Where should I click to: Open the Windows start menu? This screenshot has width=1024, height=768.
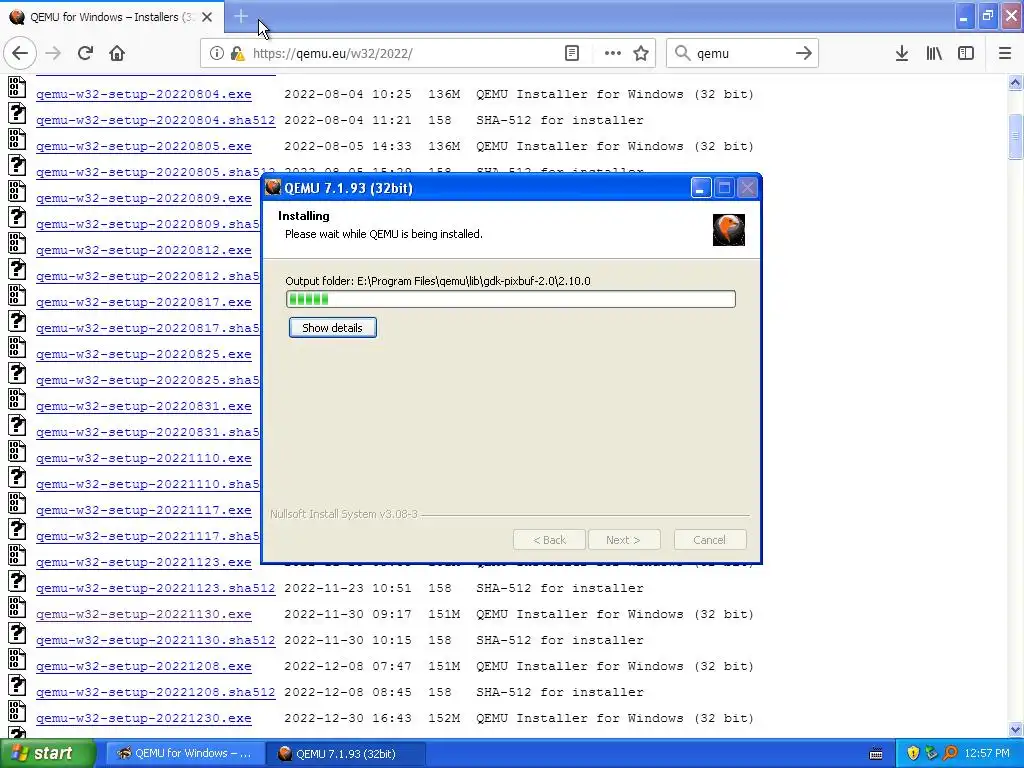tap(48, 754)
